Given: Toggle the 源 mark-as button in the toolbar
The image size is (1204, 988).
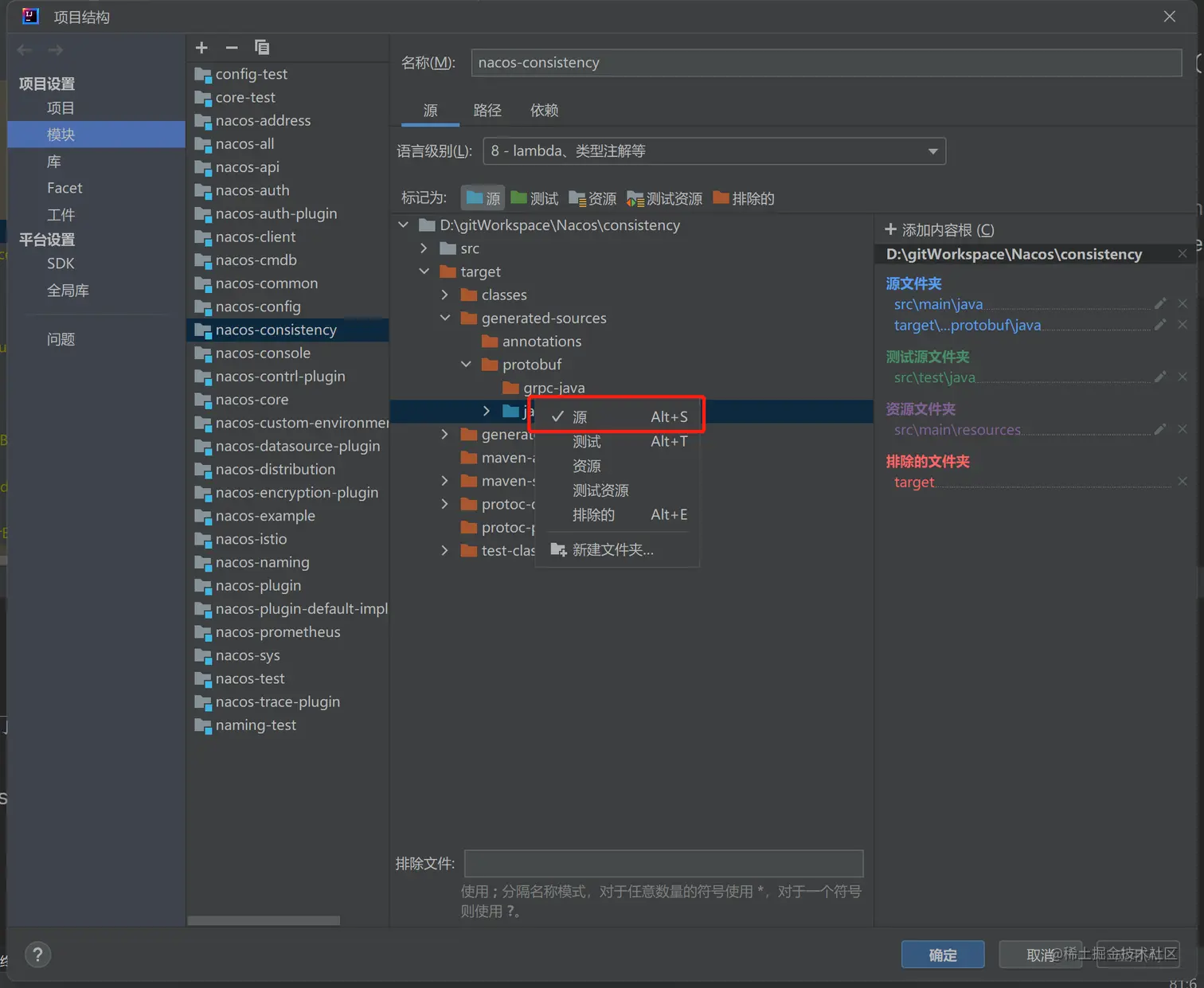Looking at the screenshot, I should (483, 198).
